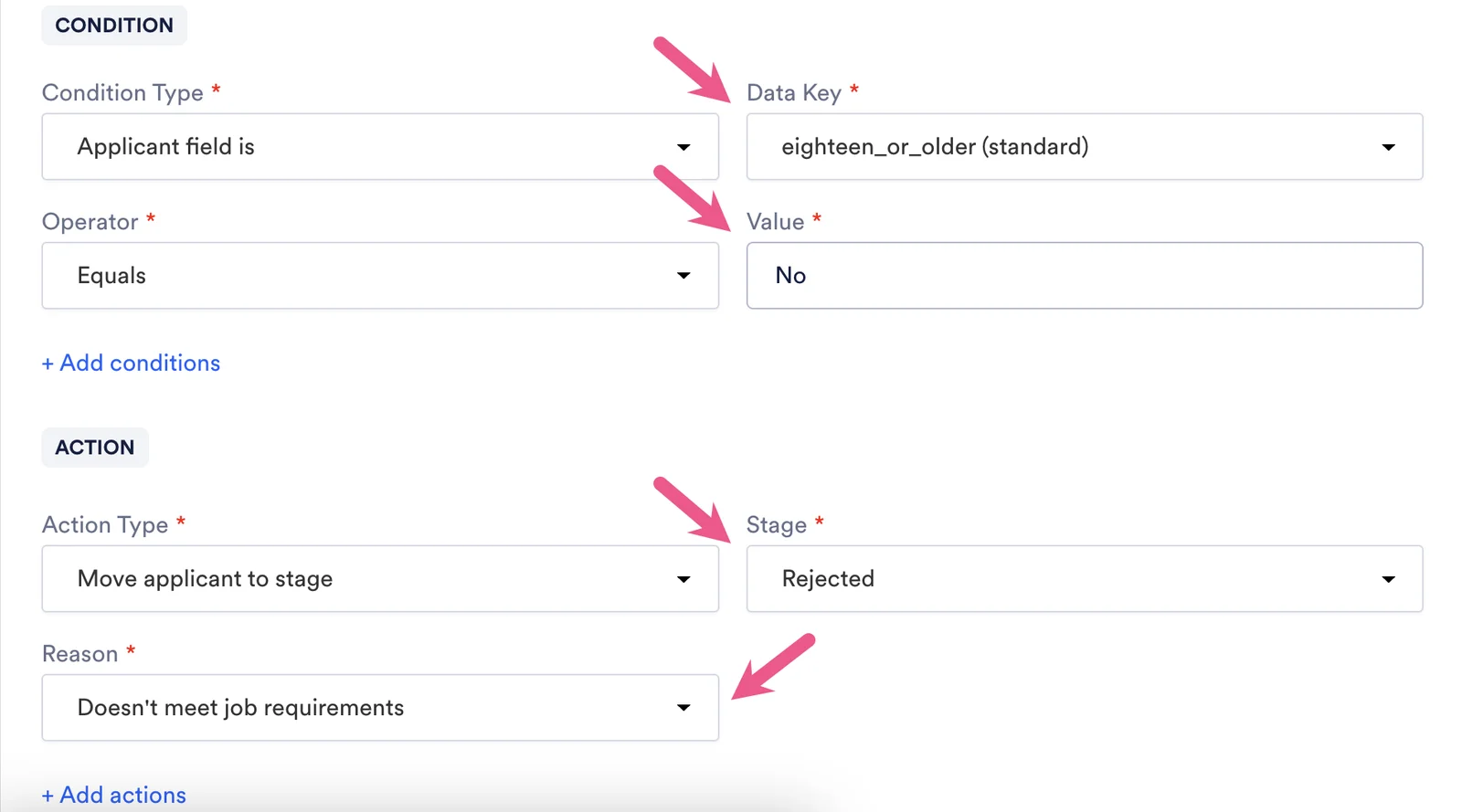Viewport: 1462px width, 812px height.
Task: Click the Value input containing No
Action: click(1085, 276)
